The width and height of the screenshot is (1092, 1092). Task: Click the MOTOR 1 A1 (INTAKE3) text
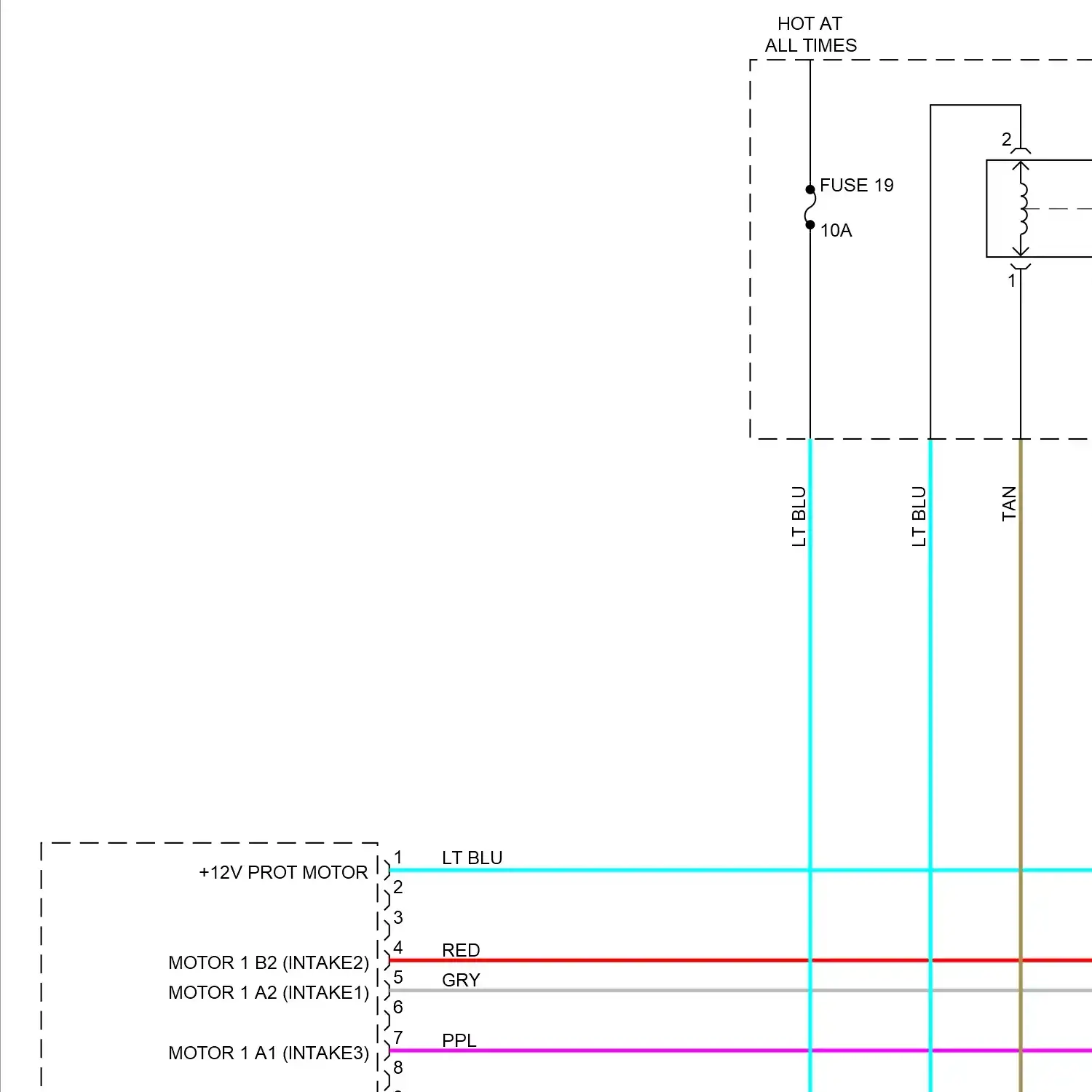pos(267,1053)
